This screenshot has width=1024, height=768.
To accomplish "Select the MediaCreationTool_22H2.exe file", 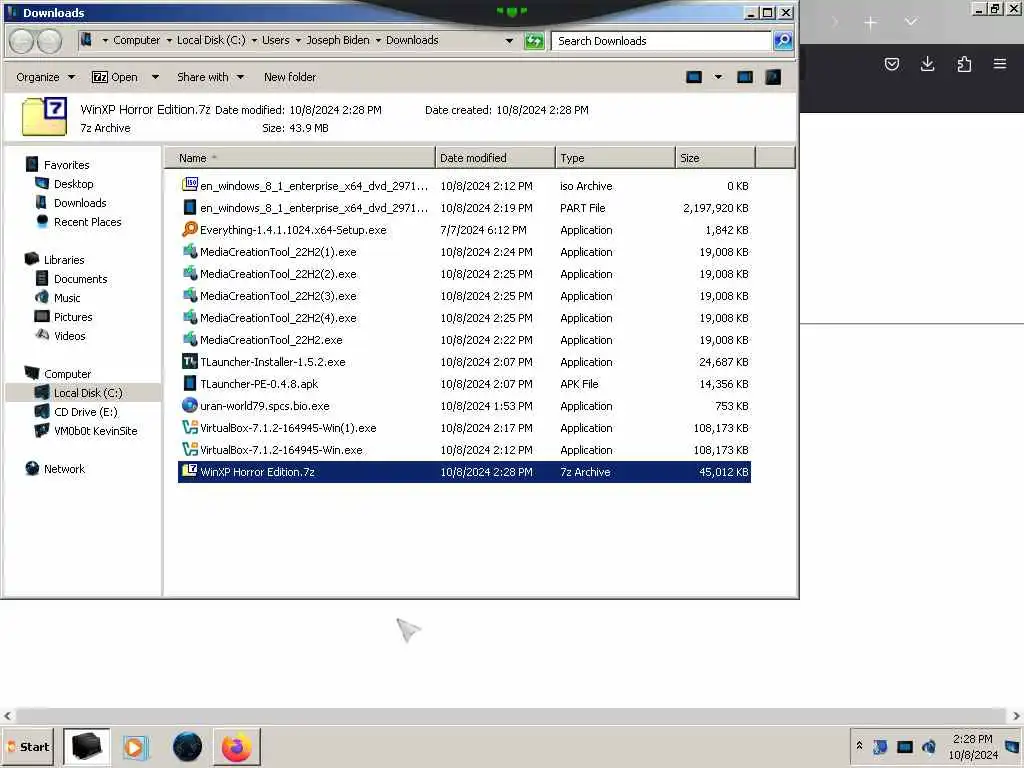I will [464, 340].
